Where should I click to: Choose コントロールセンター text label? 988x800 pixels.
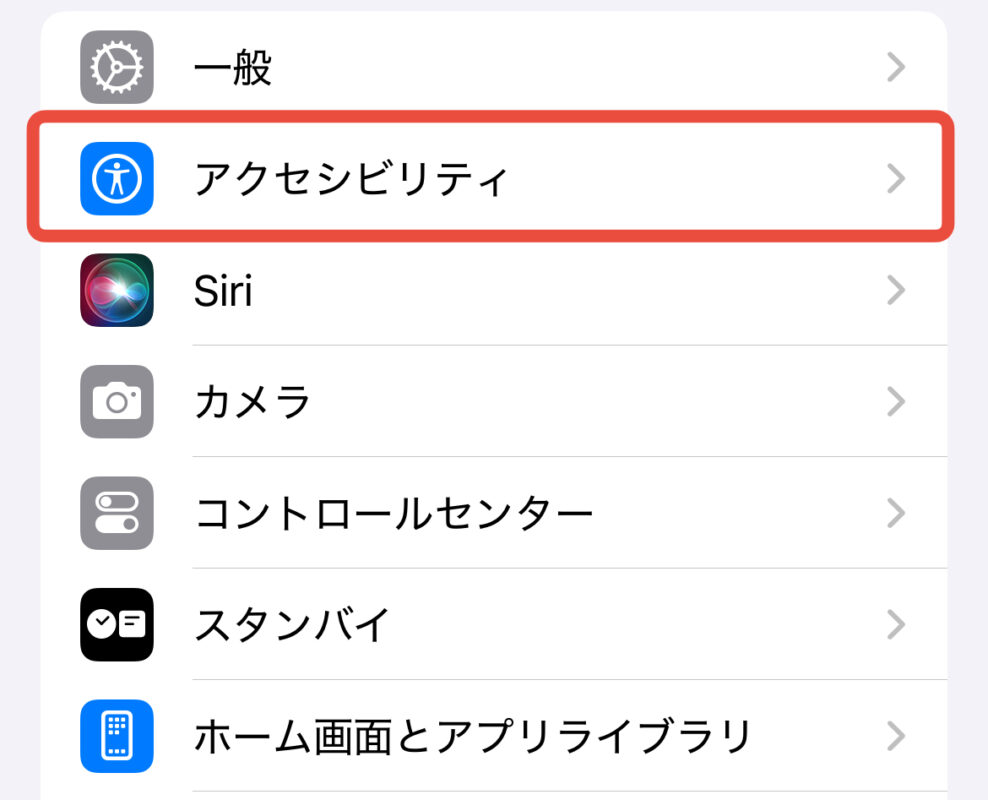click(393, 513)
